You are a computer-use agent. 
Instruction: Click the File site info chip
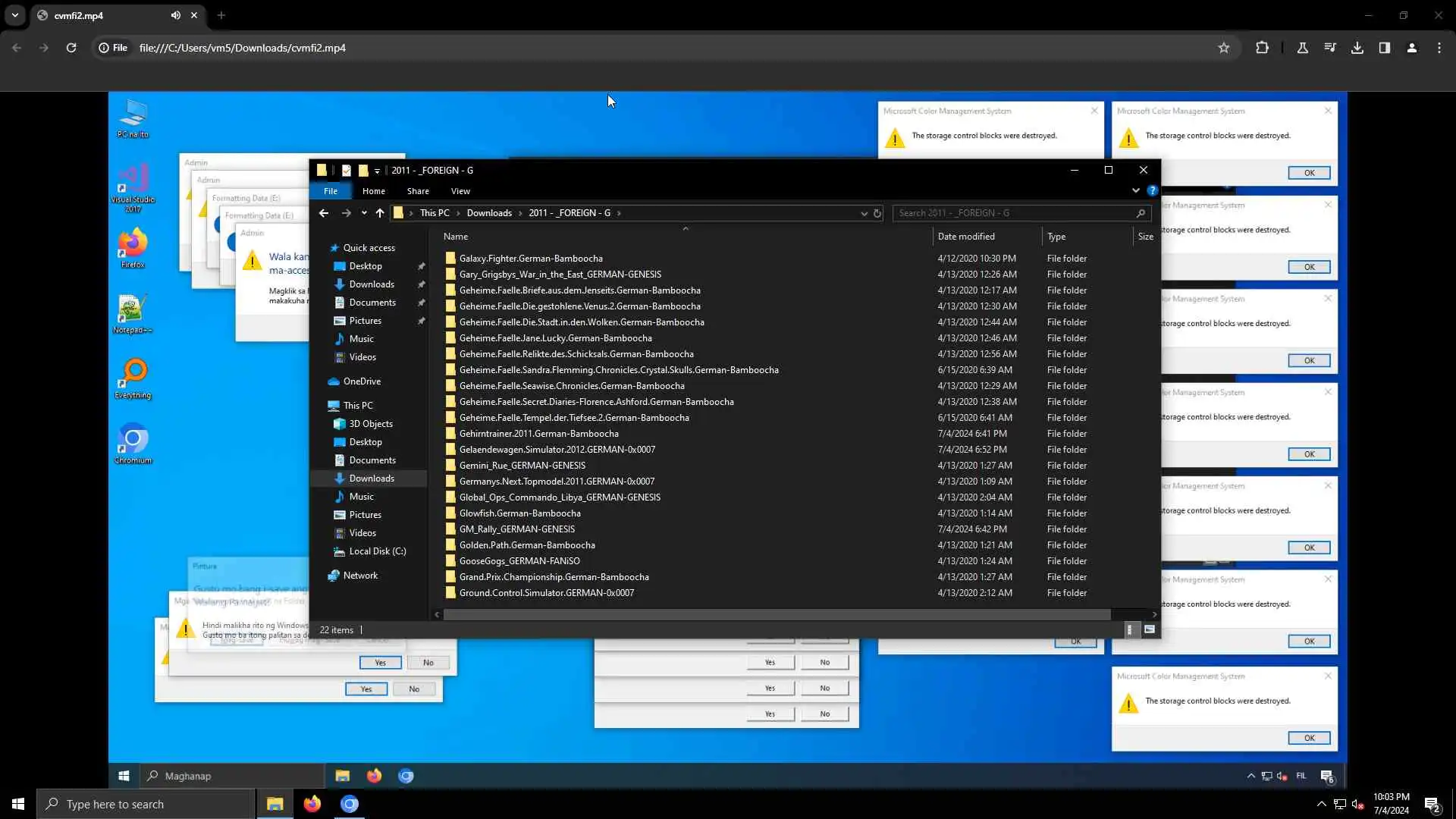click(113, 48)
